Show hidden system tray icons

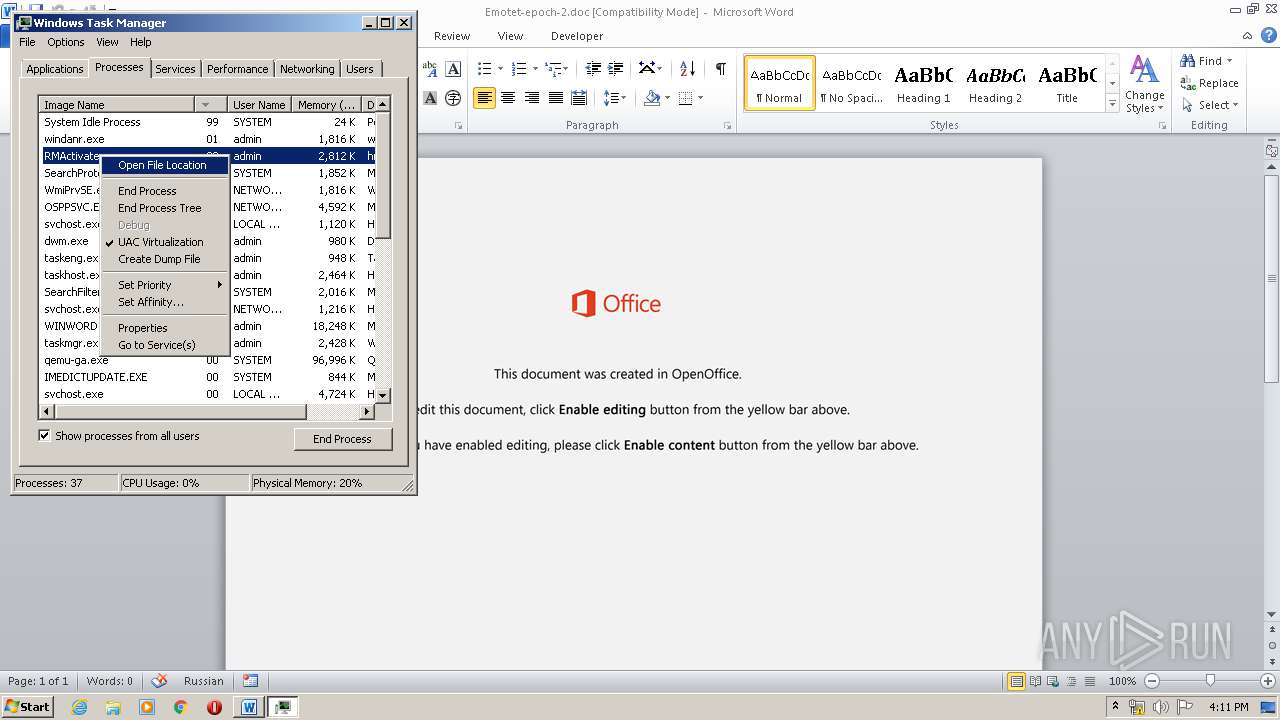coord(1115,707)
